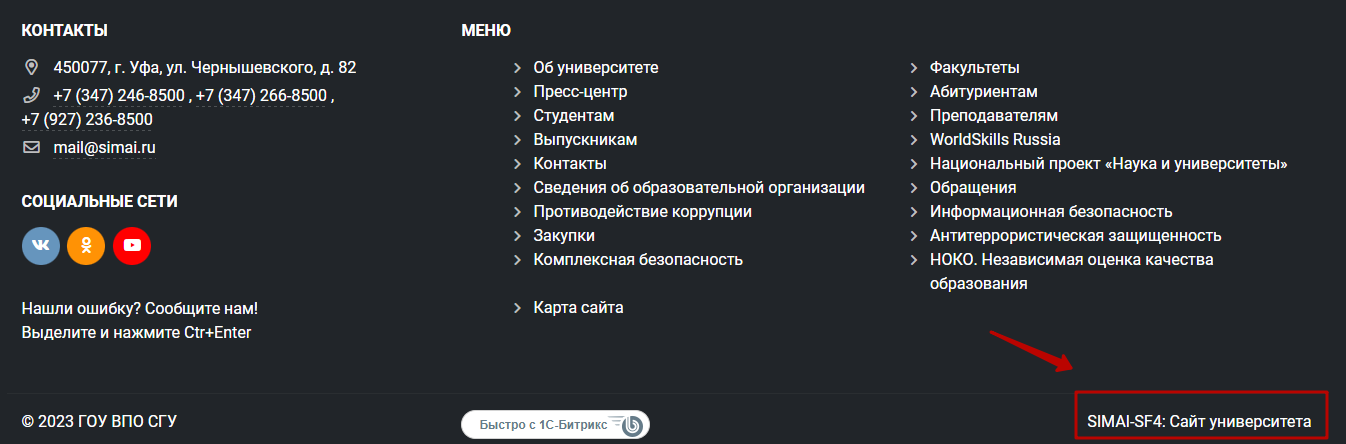Click the VK social network icon
The image size is (1346, 444).
tap(41, 245)
